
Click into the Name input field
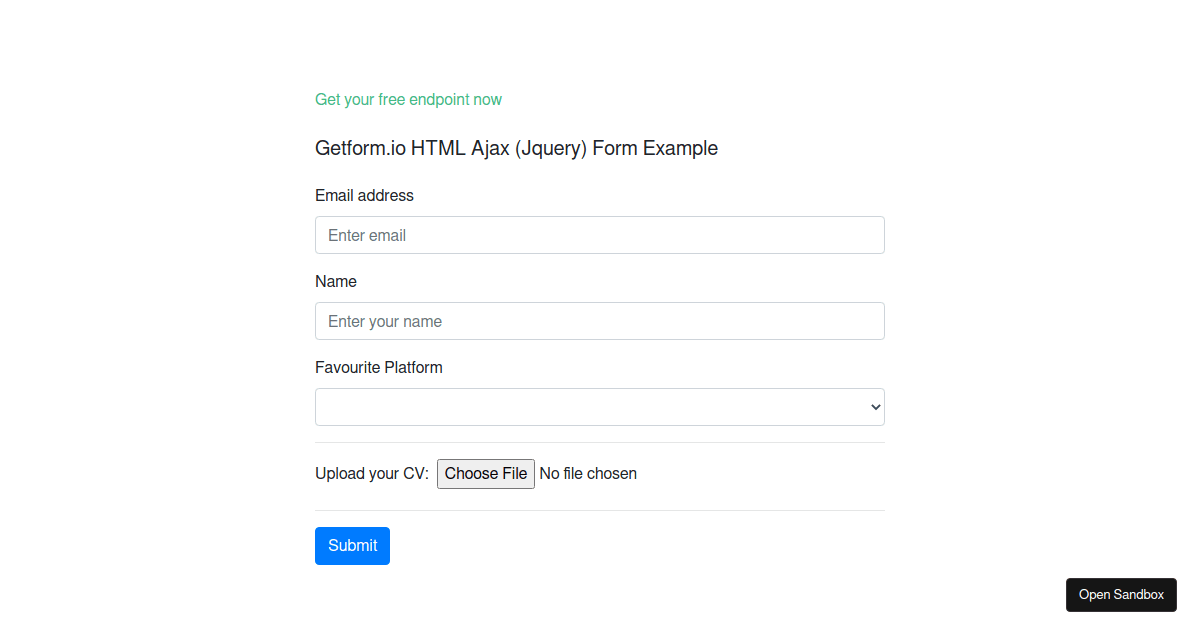pos(600,321)
